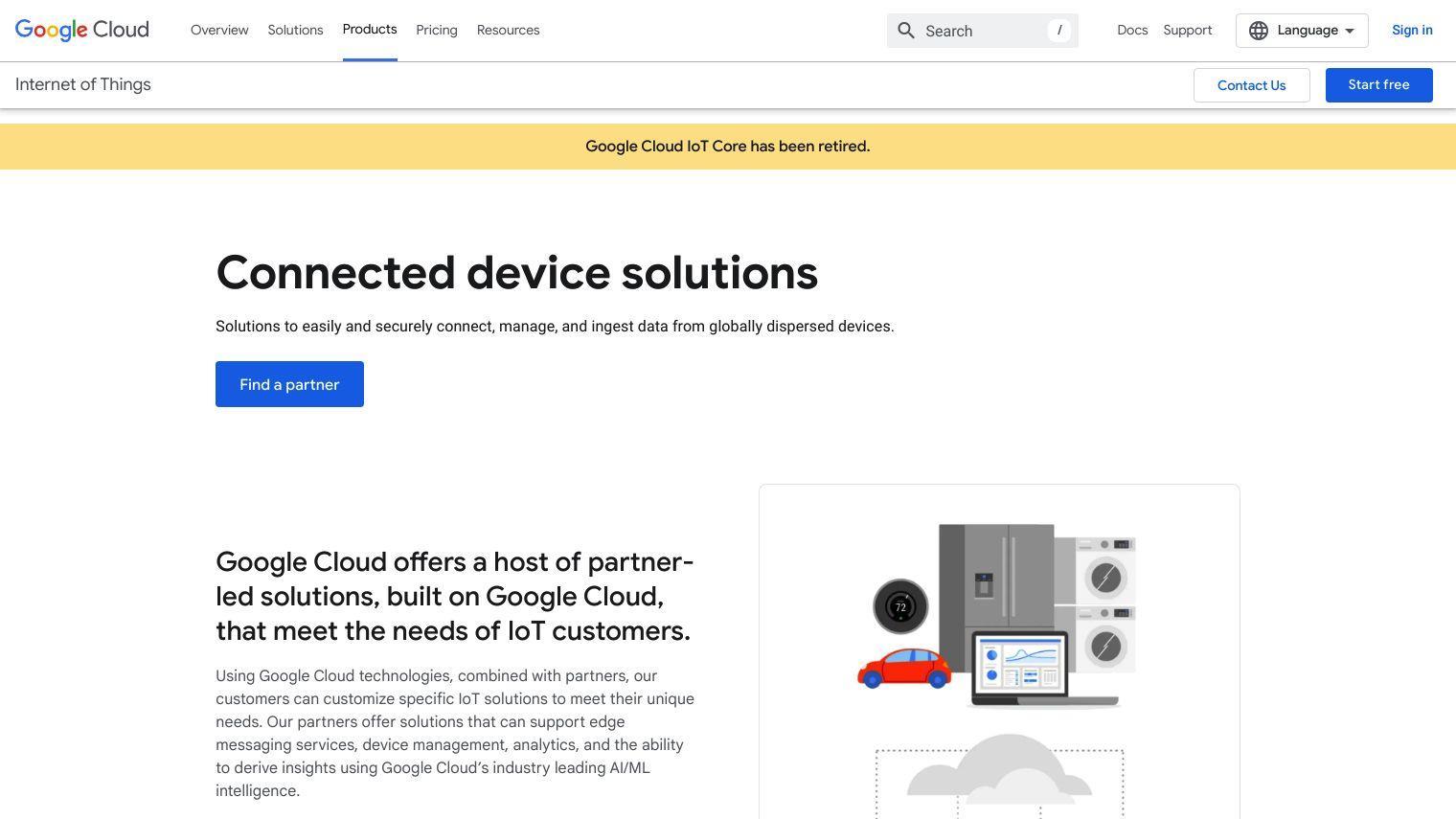The height and width of the screenshot is (819, 1456).
Task: Click the Find a partner button
Action: pos(289,384)
